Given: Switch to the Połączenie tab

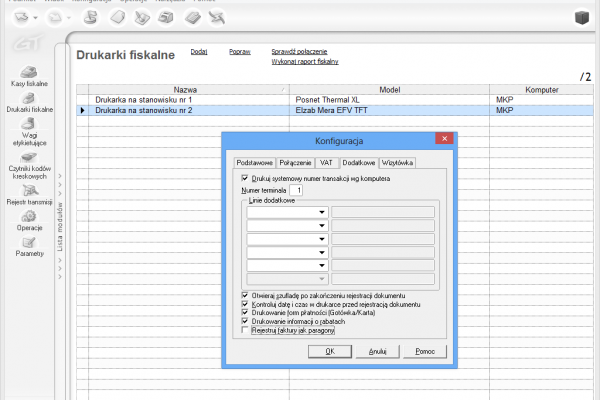Looking at the screenshot, I should pyautogui.click(x=295, y=162).
